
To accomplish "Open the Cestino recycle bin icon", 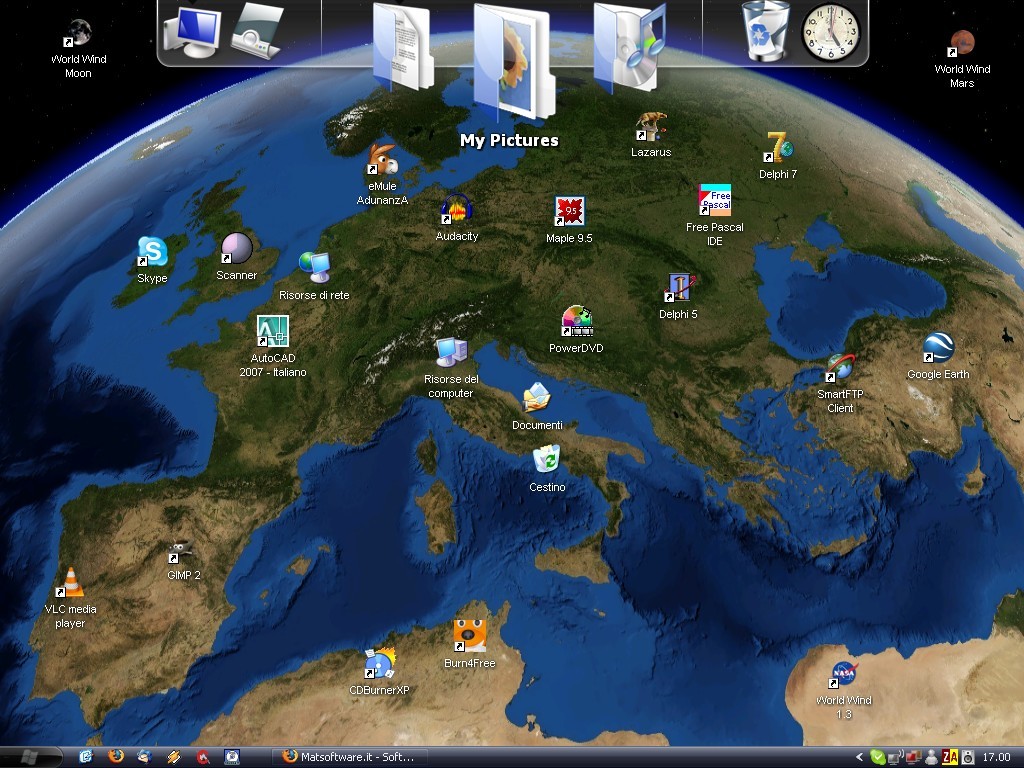I will pyautogui.click(x=547, y=468).
